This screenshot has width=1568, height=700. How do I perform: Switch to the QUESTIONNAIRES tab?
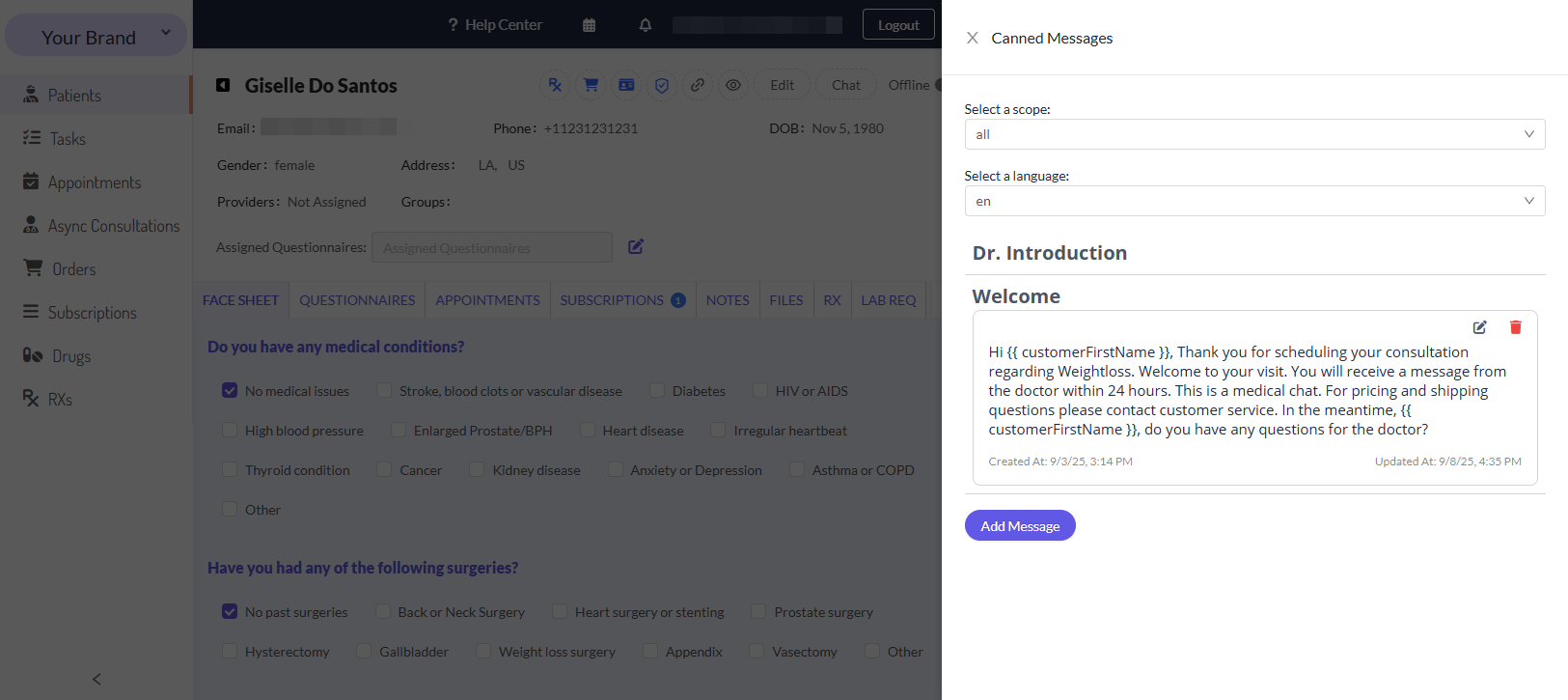(x=357, y=300)
